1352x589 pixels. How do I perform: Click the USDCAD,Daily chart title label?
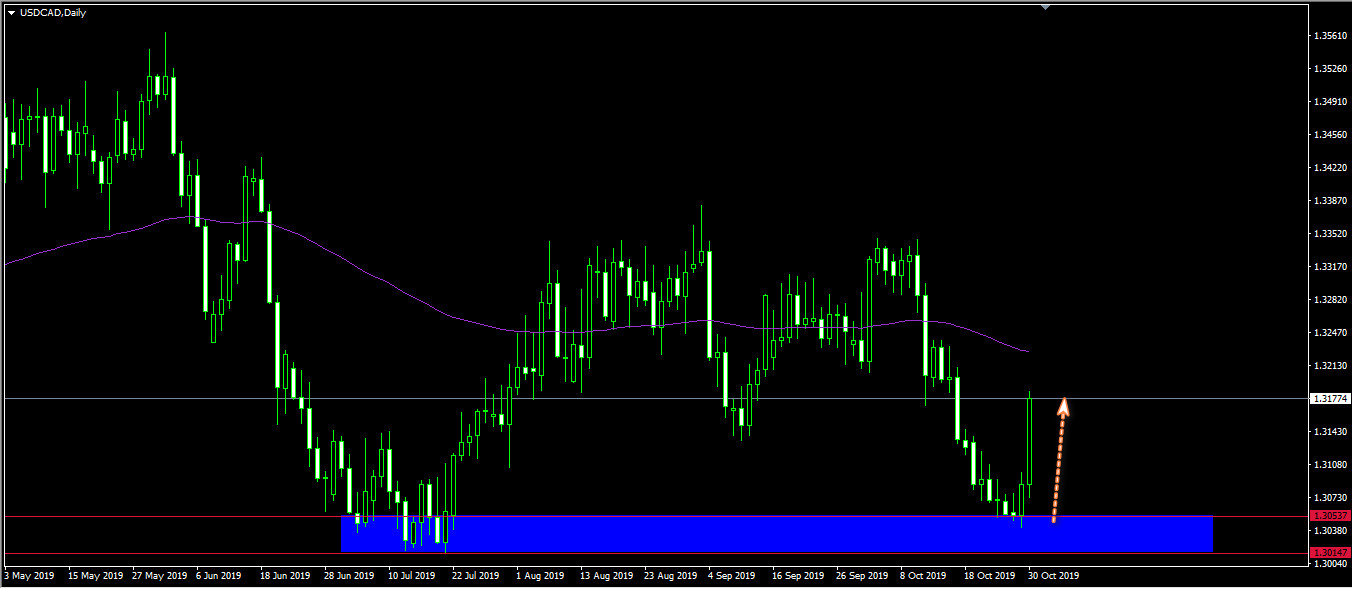click(53, 13)
